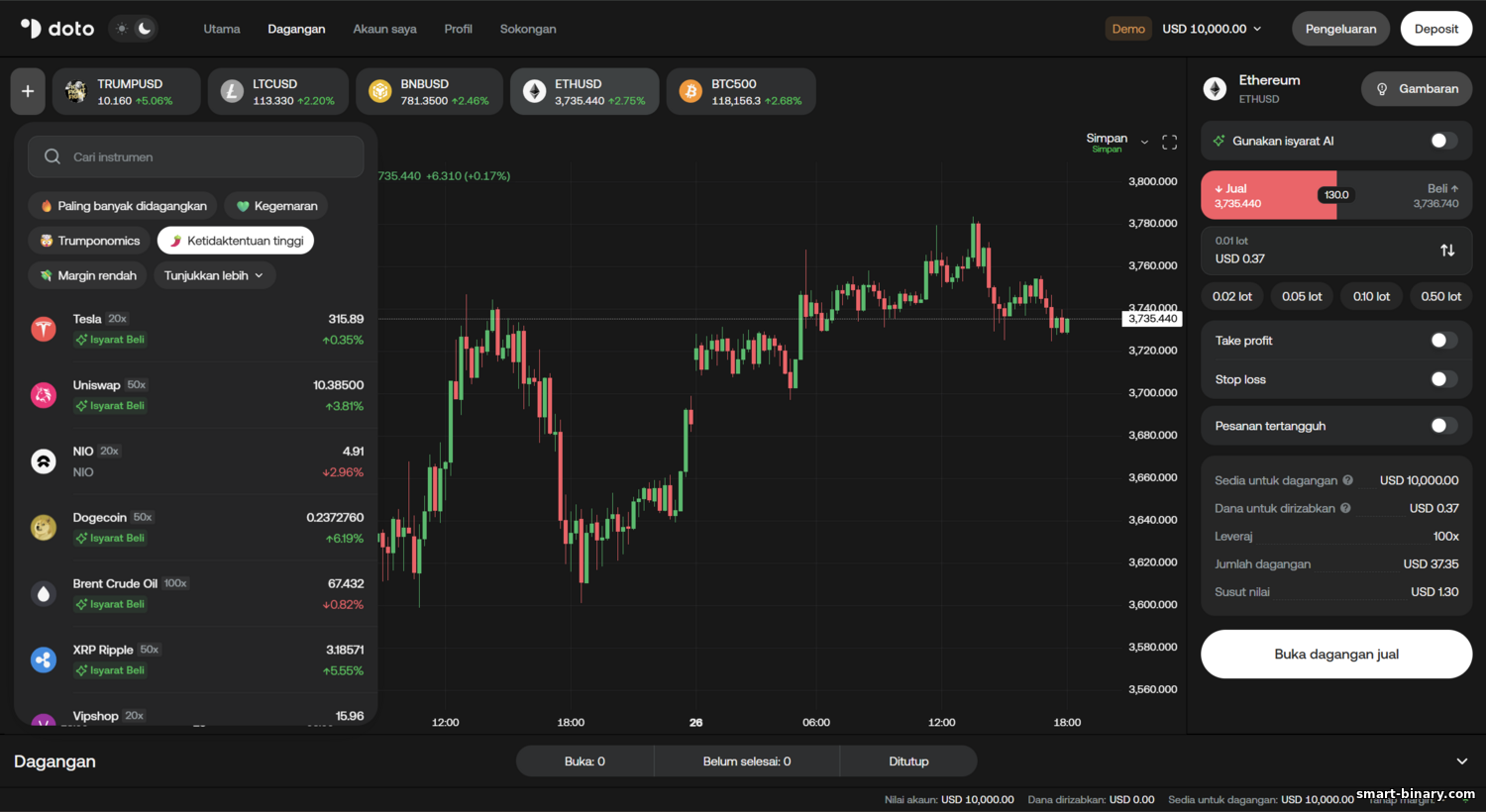Select the ETHUSD Ethereum tab icon
1486x812 pixels.
coord(534,92)
